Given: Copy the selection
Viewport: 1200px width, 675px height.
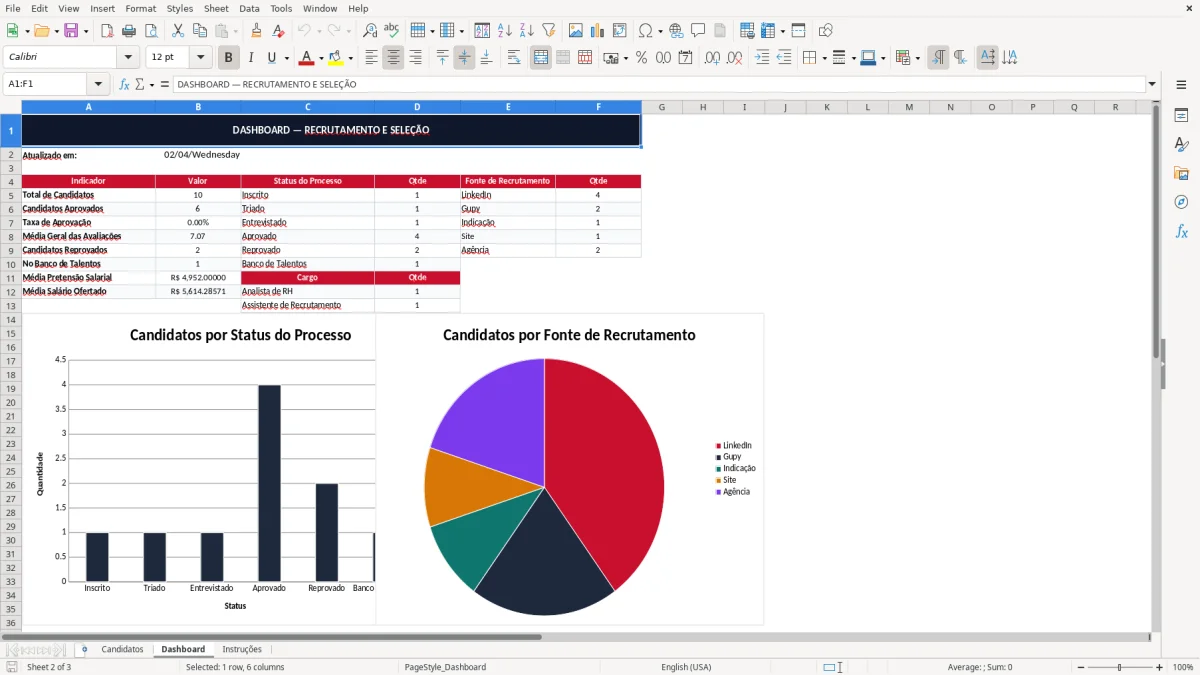Looking at the screenshot, I should point(199,31).
